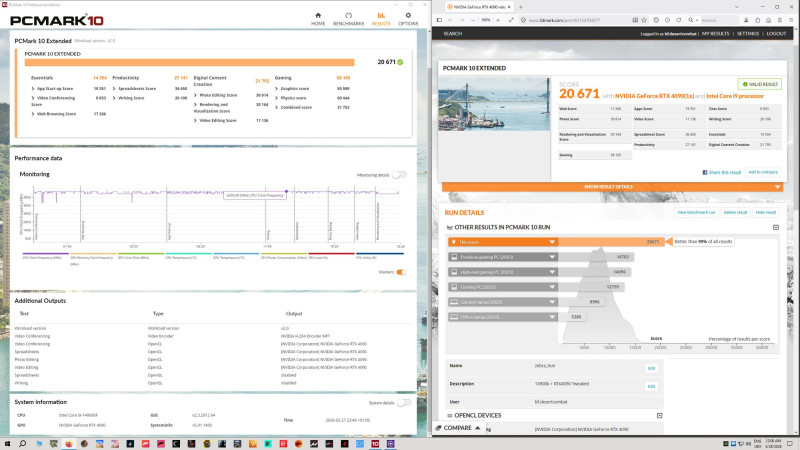This screenshot has width=800, height=450.
Task: Open PCMark 10 Options gear
Action: [408, 19]
